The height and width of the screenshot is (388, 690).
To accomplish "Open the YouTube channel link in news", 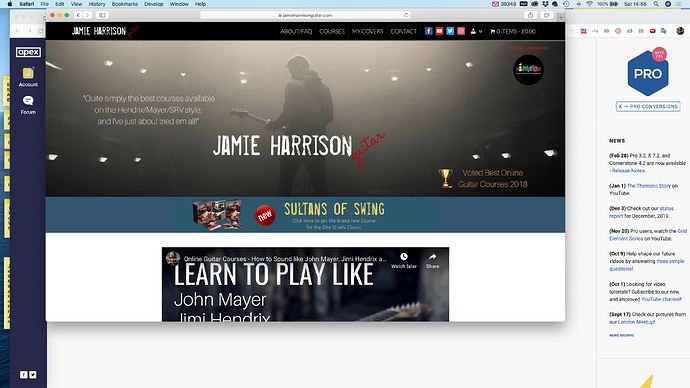I will click(661, 299).
